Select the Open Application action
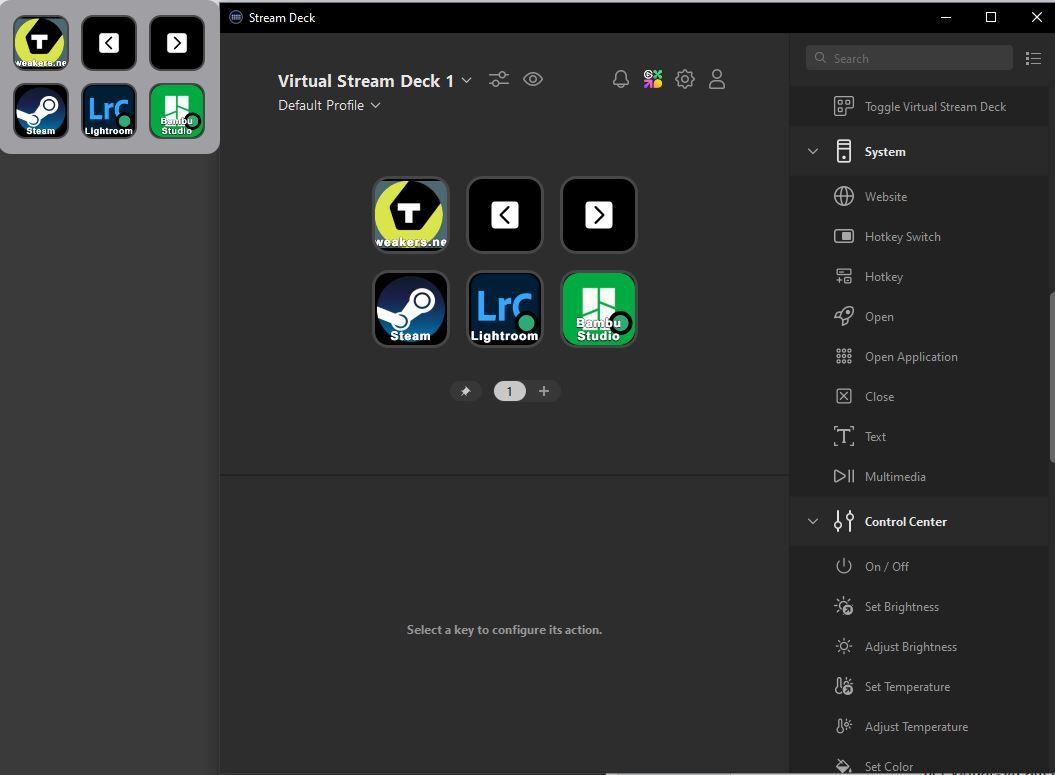This screenshot has height=775, width=1055. [x=919, y=357]
